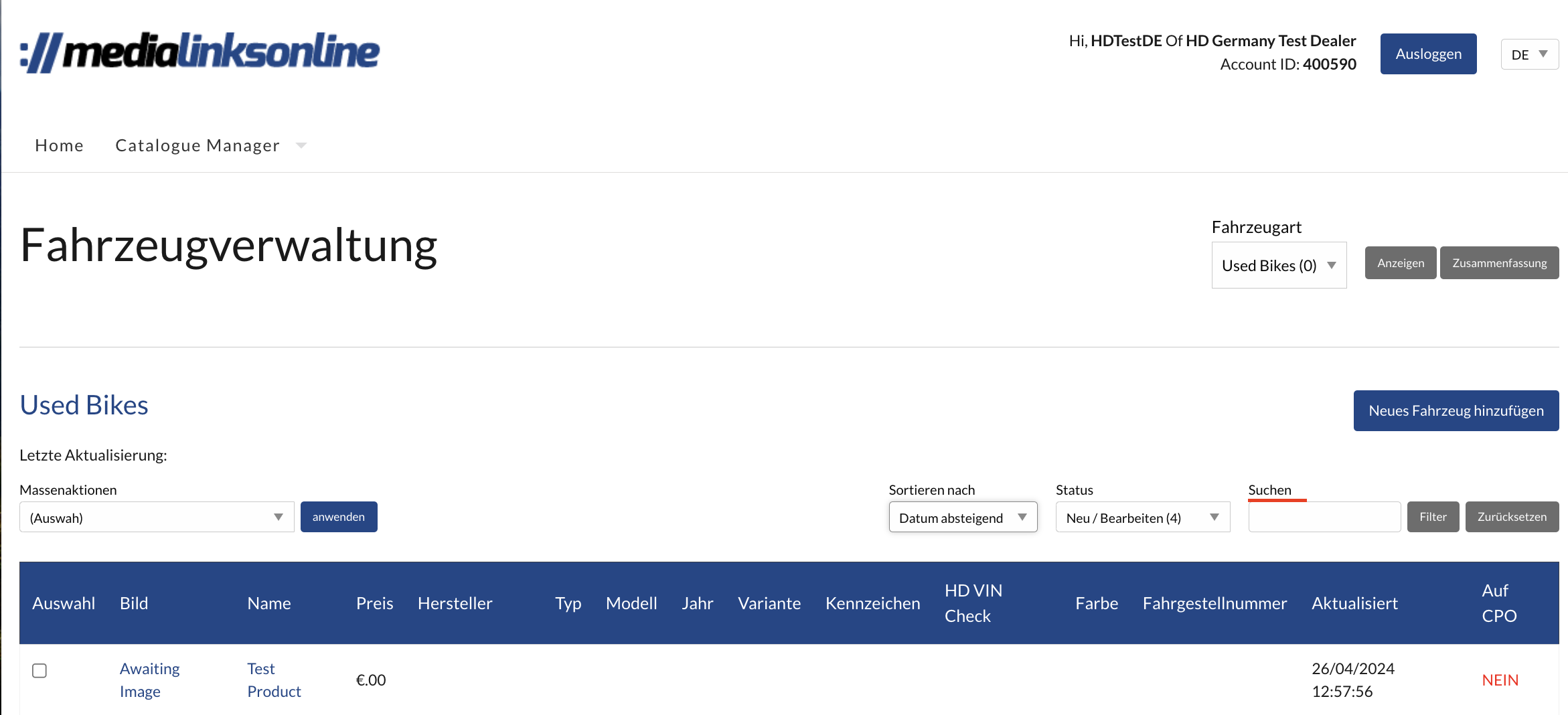Open the Catalogue Manager menu

198,145
